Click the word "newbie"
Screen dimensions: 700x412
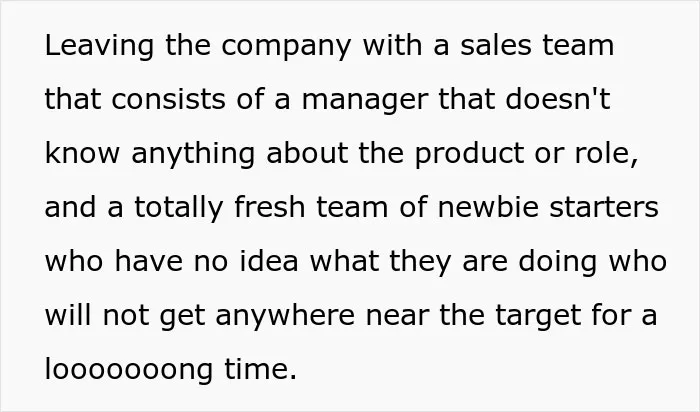[488, 207]
